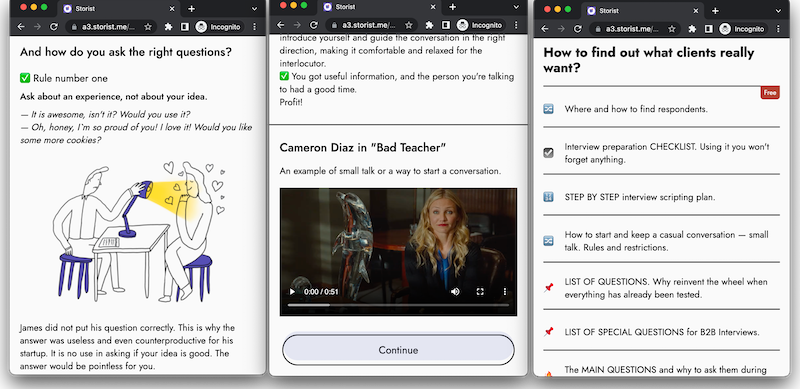Viewport: 800px width, 389px height.
Task: Click the video progress bar
Action: (x=398, y=305)
